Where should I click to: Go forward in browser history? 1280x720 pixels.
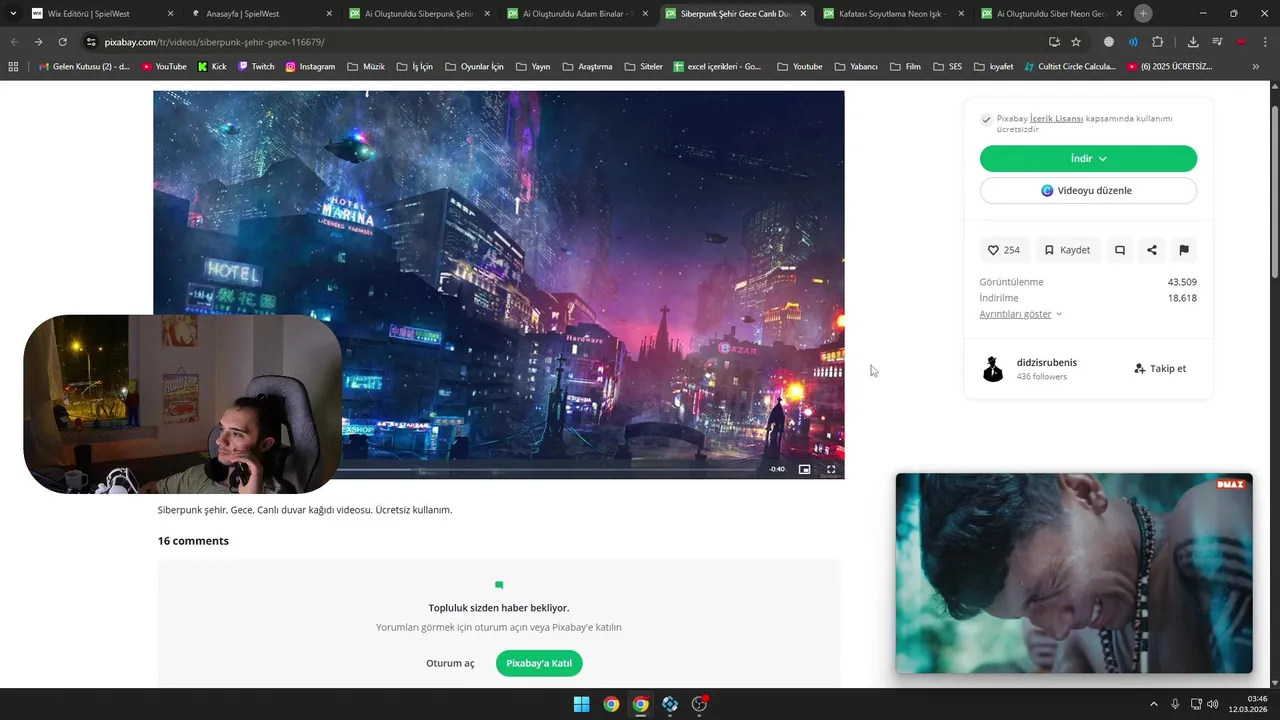38,42
